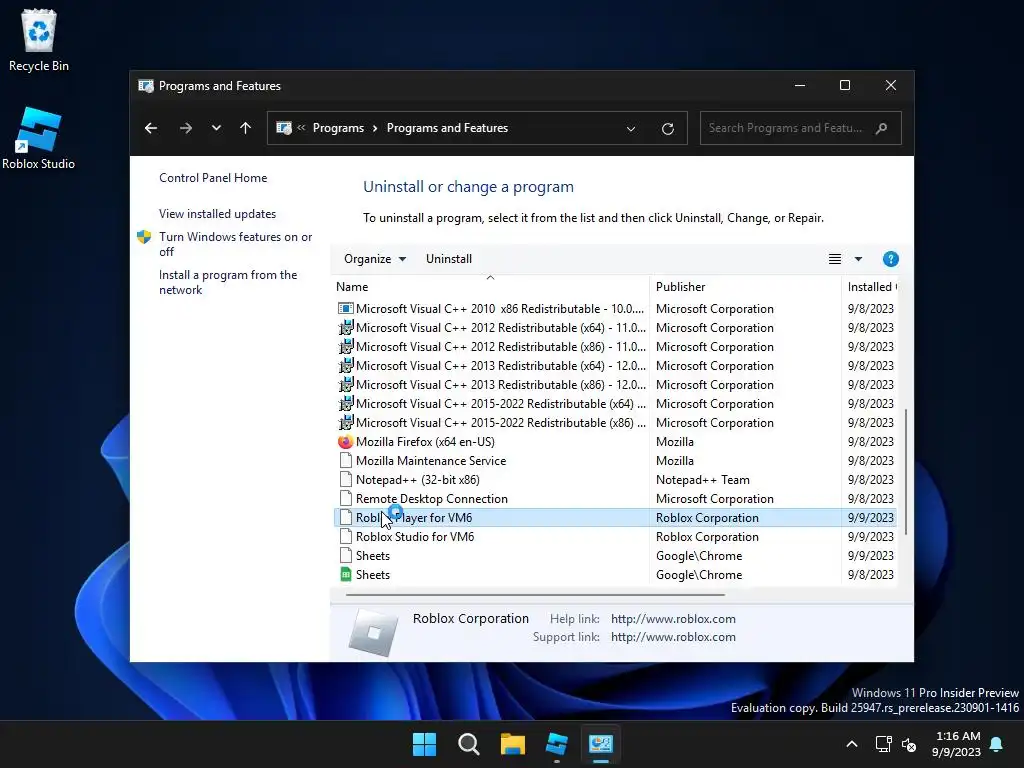Sort by the Publisher column header
The image size is (1024, 768).
pos(746,287)
